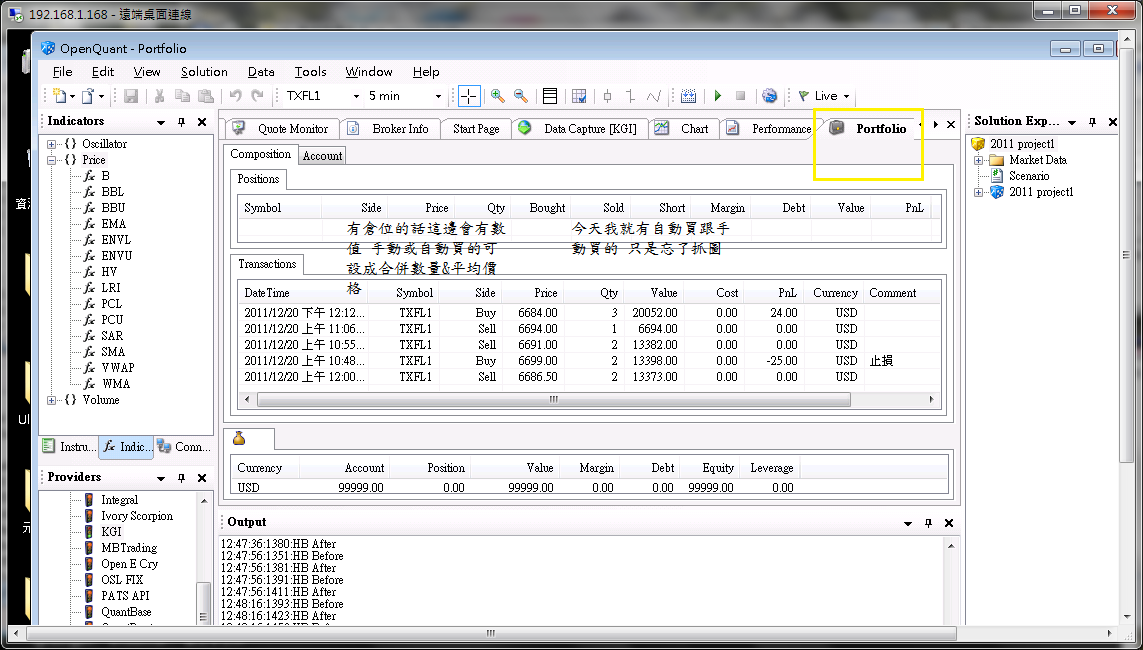
Task: Switch to the Broker Info tab
Action: [389, 129]
